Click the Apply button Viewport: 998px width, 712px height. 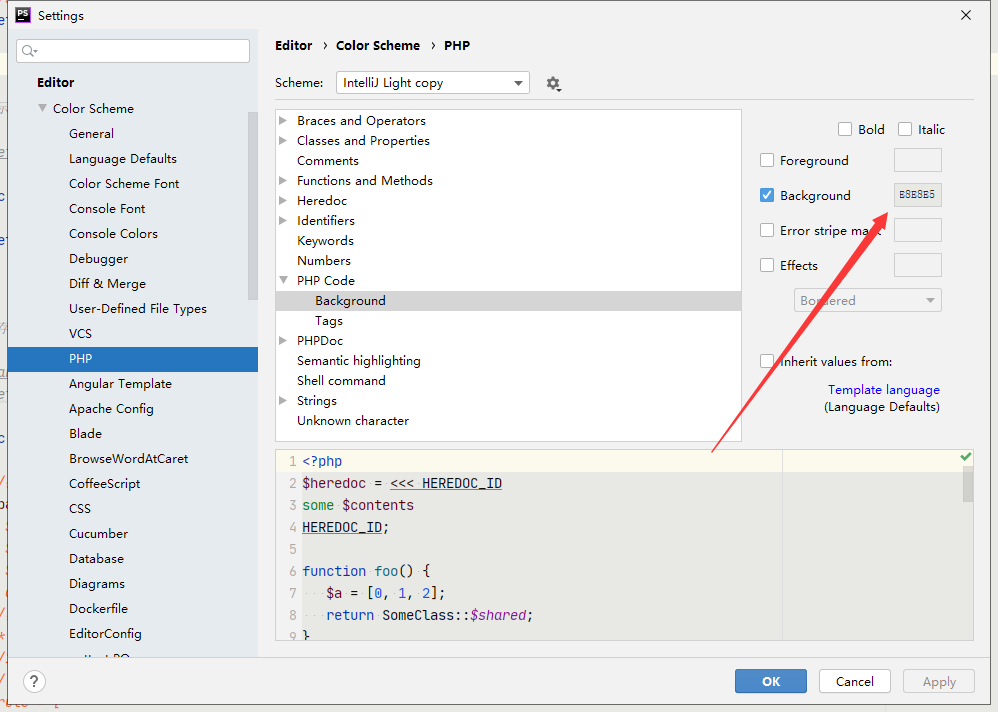tap(939, 681)
